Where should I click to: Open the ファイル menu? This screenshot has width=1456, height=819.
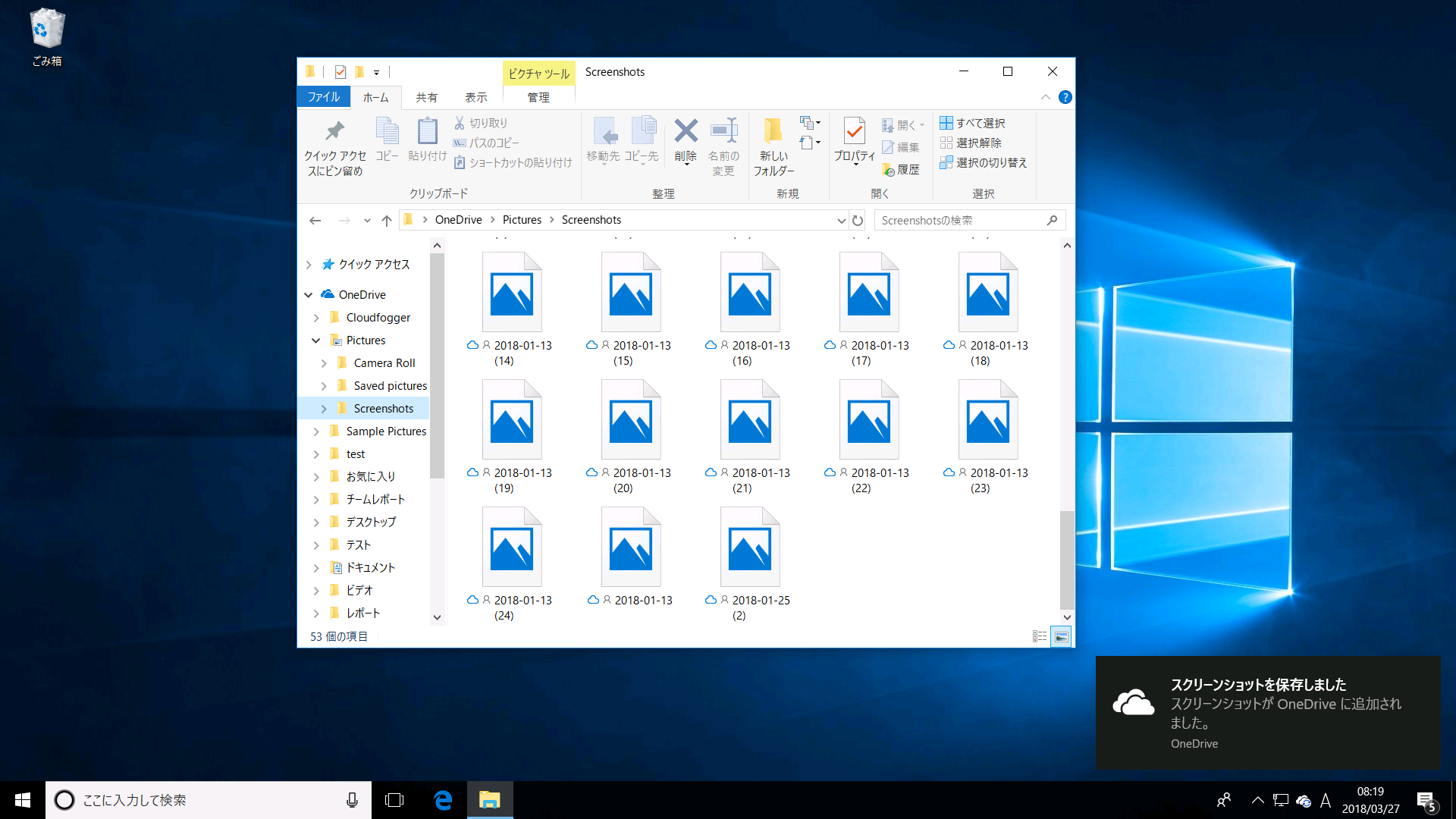pyautogui.click(x=323, y=97)
